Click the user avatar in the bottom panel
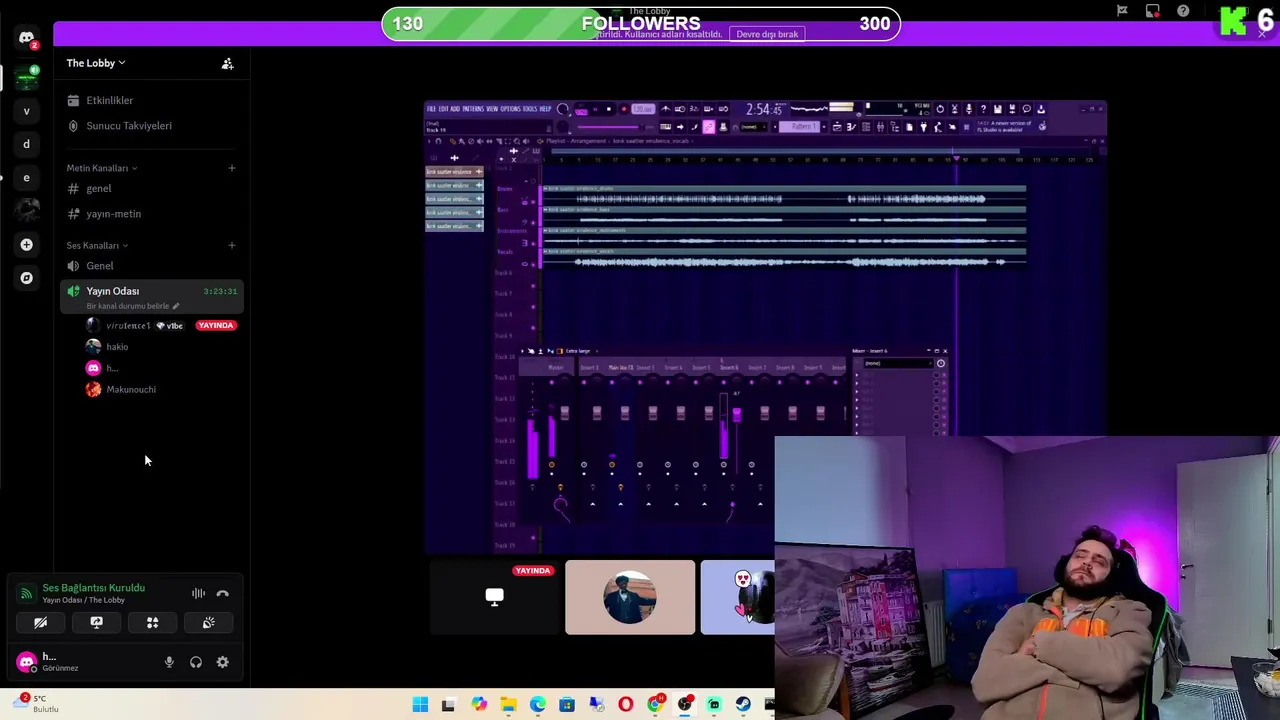1280x720 pixels. [x=27, y=662]
